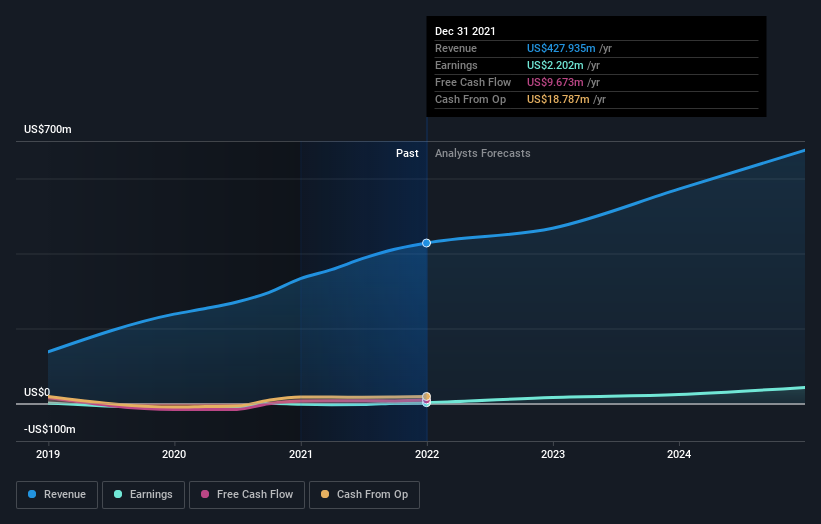Toggle the Cash From Op legend series
821x524 pixels.
[x=364, y=495]
